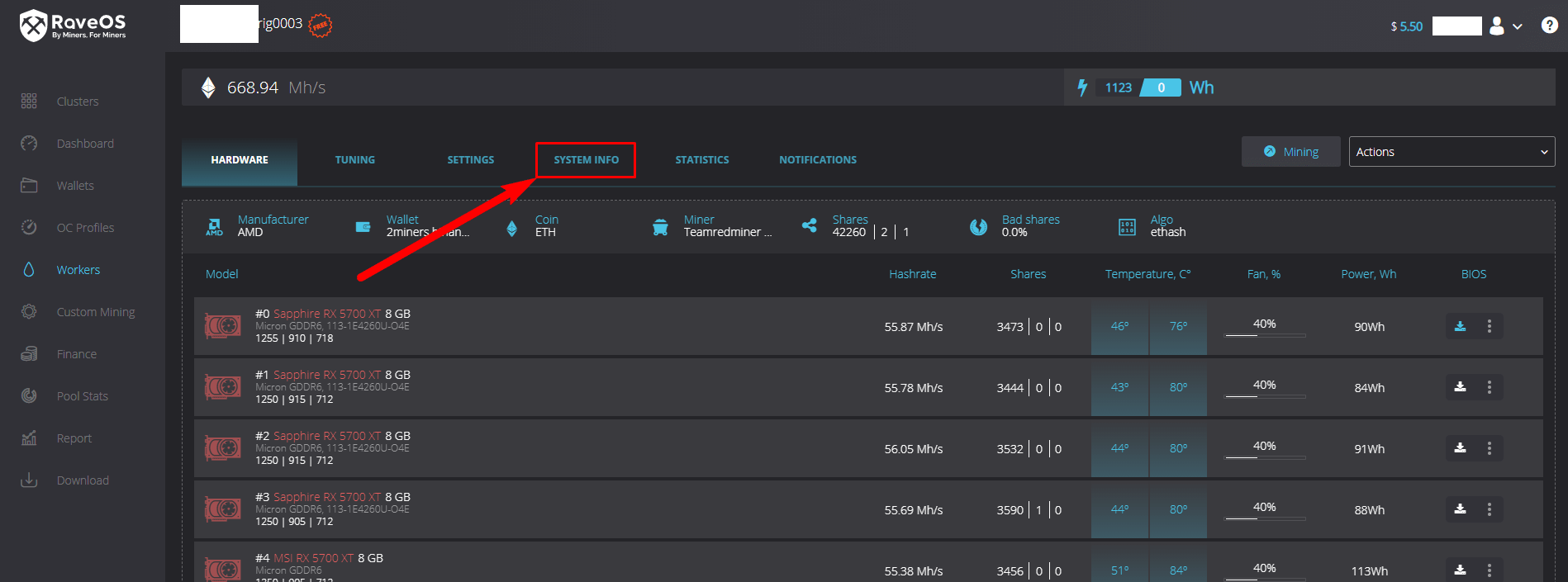Open the Tuning tab

354,160
